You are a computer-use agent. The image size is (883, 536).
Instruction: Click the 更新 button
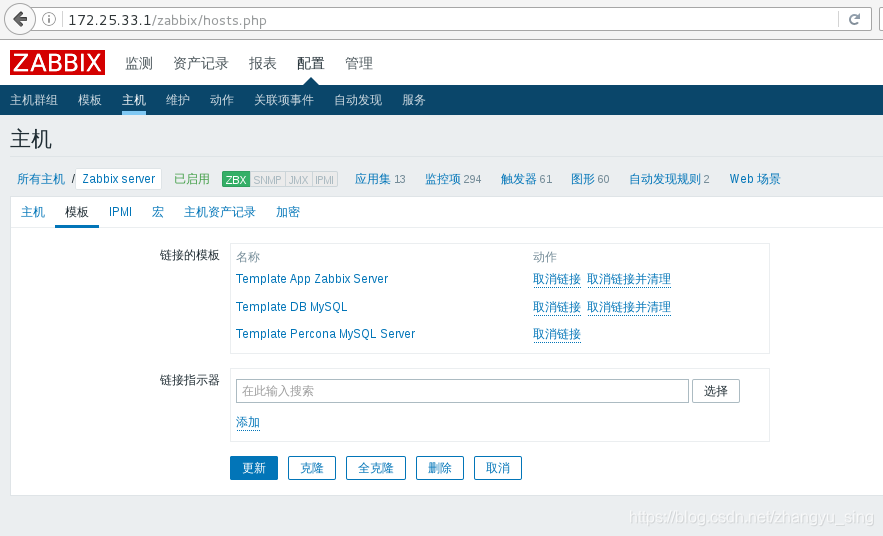[x=254, y=468]
